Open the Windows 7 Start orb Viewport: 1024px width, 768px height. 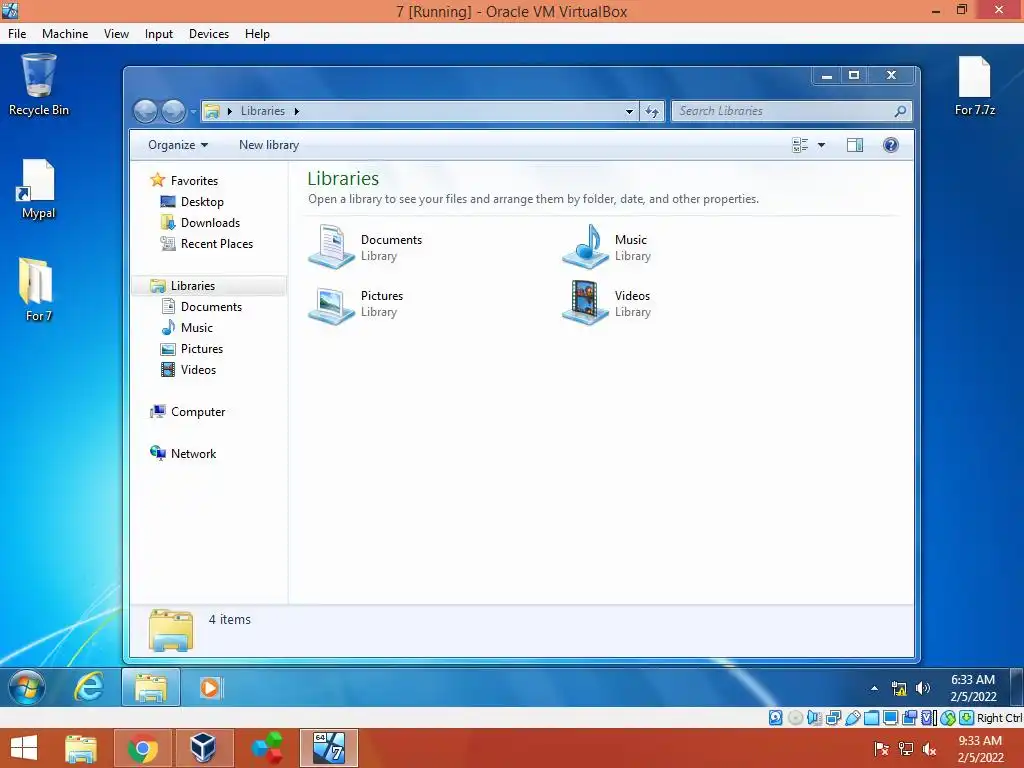[x=27, y=688]
